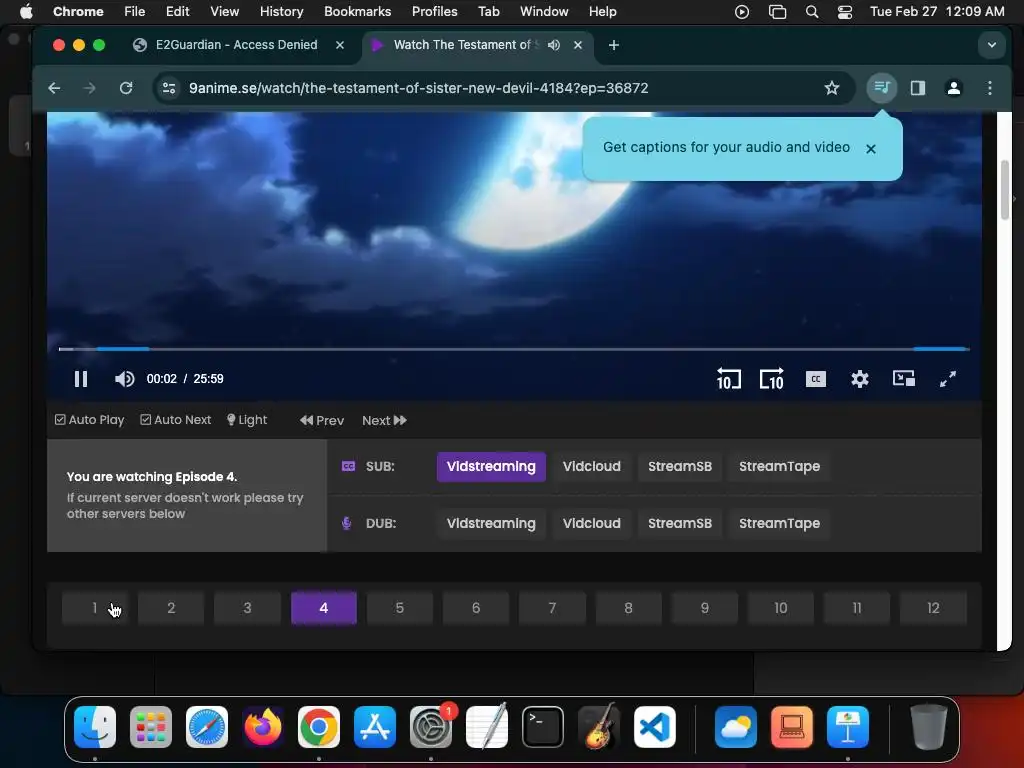Open the Profiles menu
1024x768 pixels.
coord(434,11)
